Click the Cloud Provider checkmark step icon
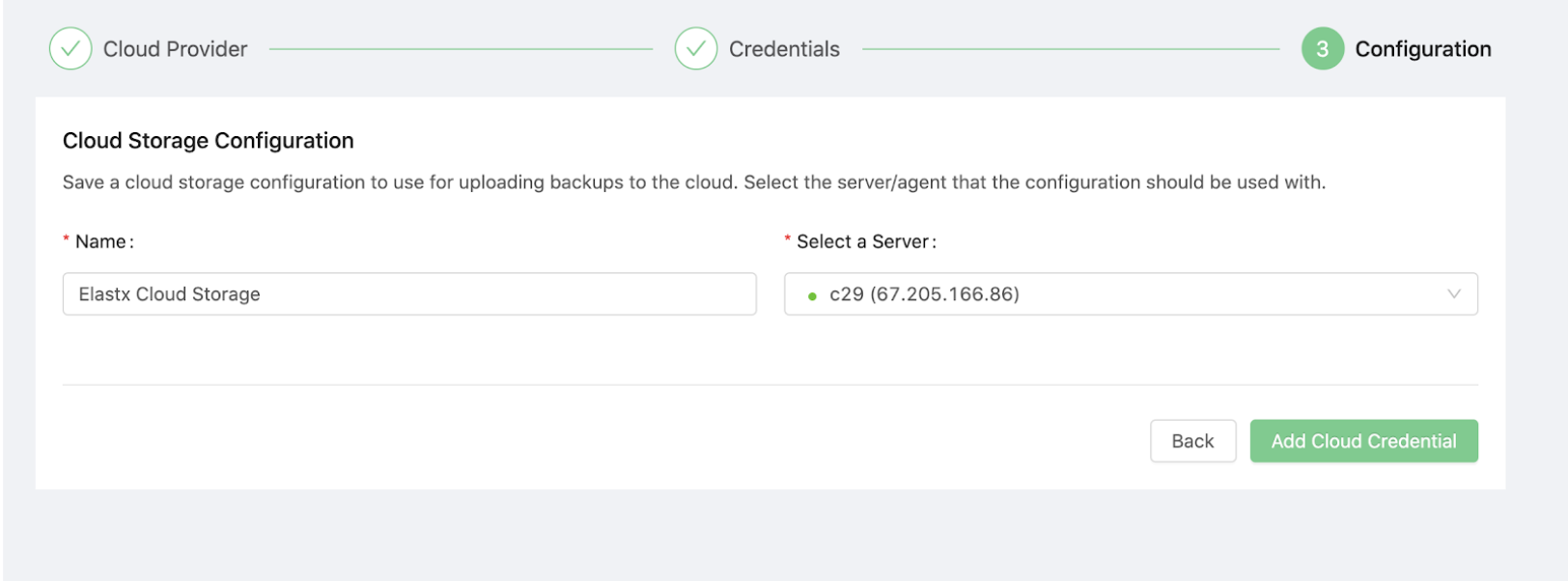This screenshot has width=1568, height=581. coord(70,48)
